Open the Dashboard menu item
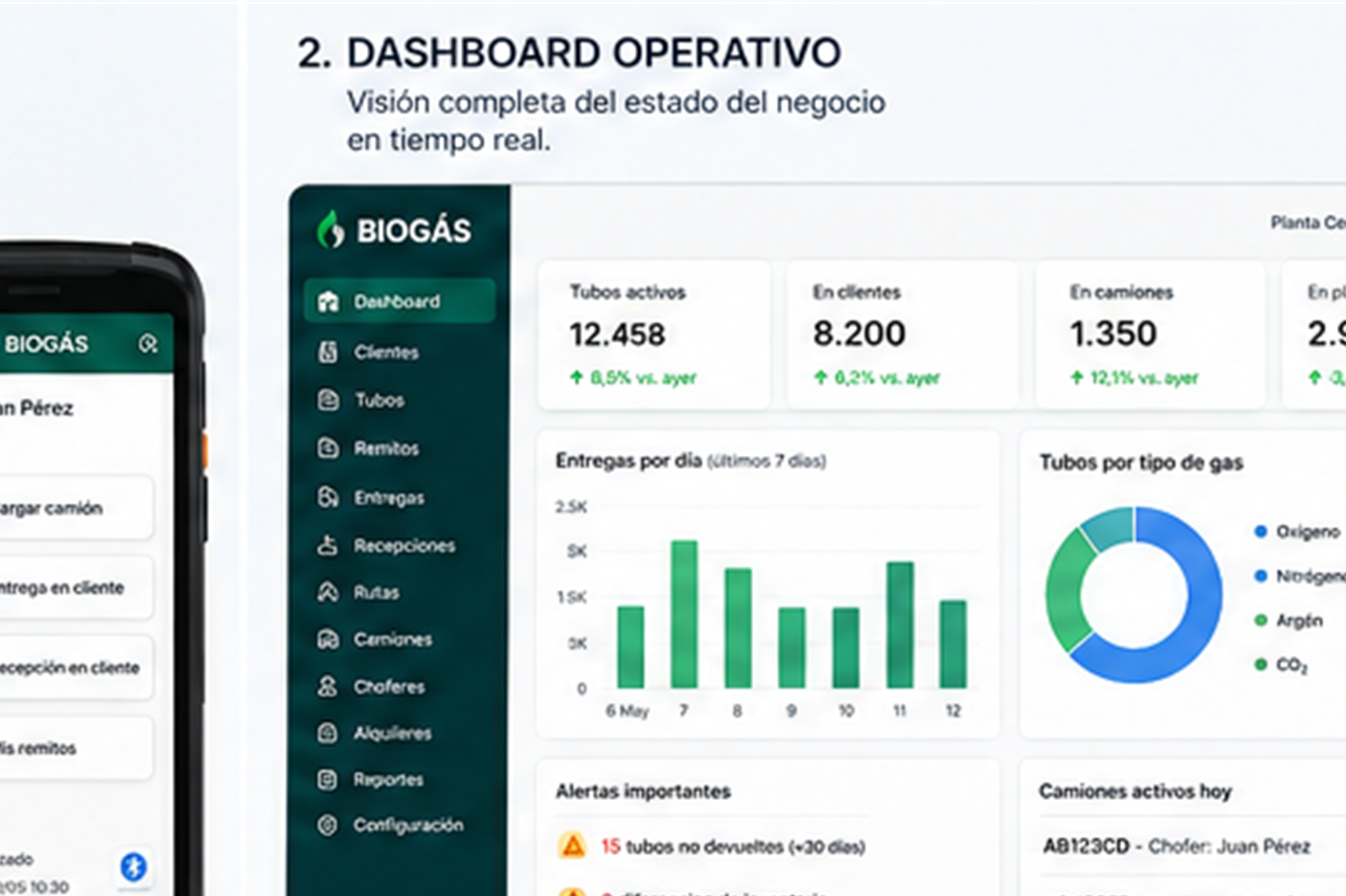This screenshot has width=1346, height=896. click(x=400, y=301)
